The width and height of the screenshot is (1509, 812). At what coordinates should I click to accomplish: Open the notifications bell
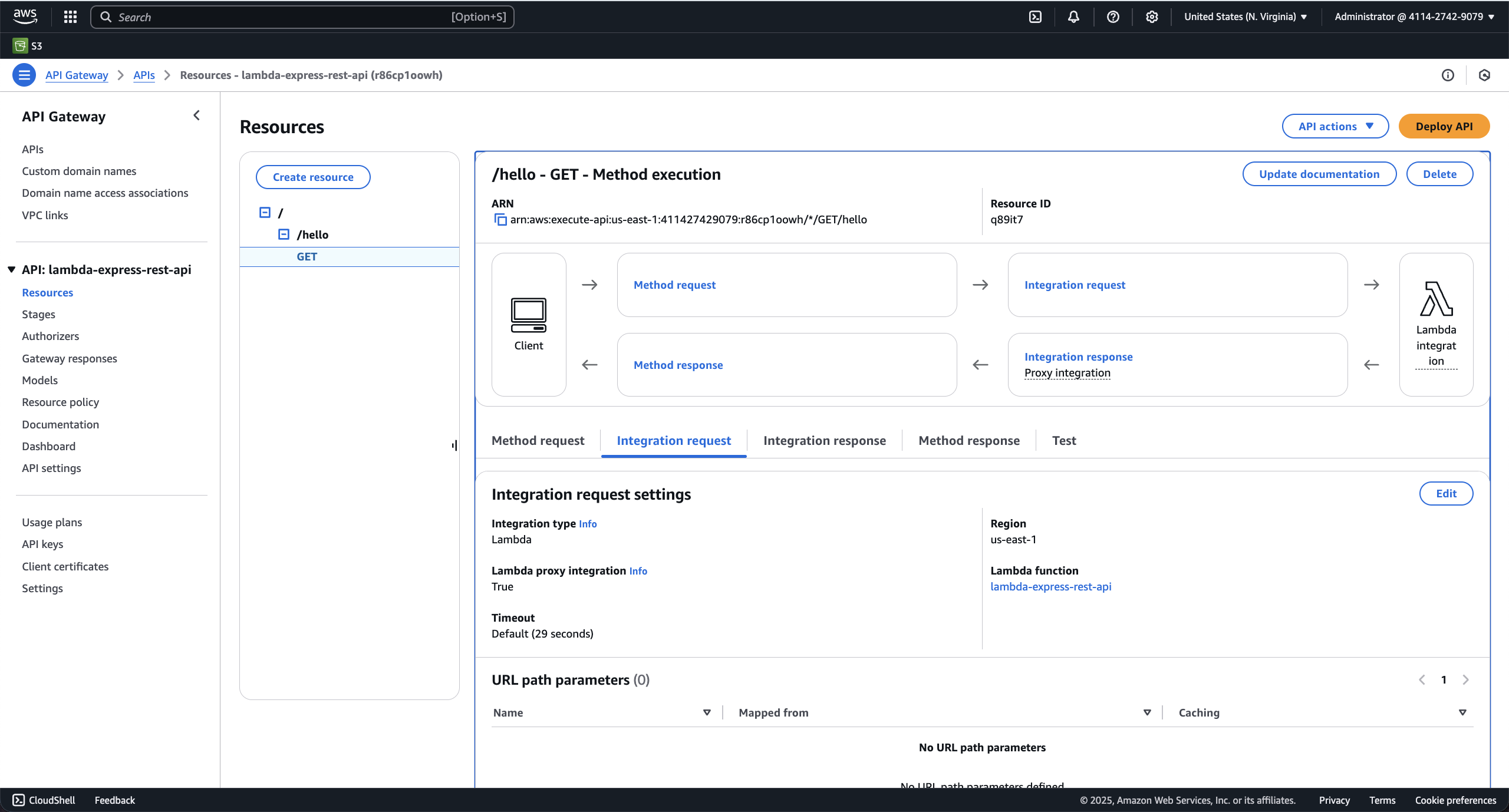[x=1073, y=16]
